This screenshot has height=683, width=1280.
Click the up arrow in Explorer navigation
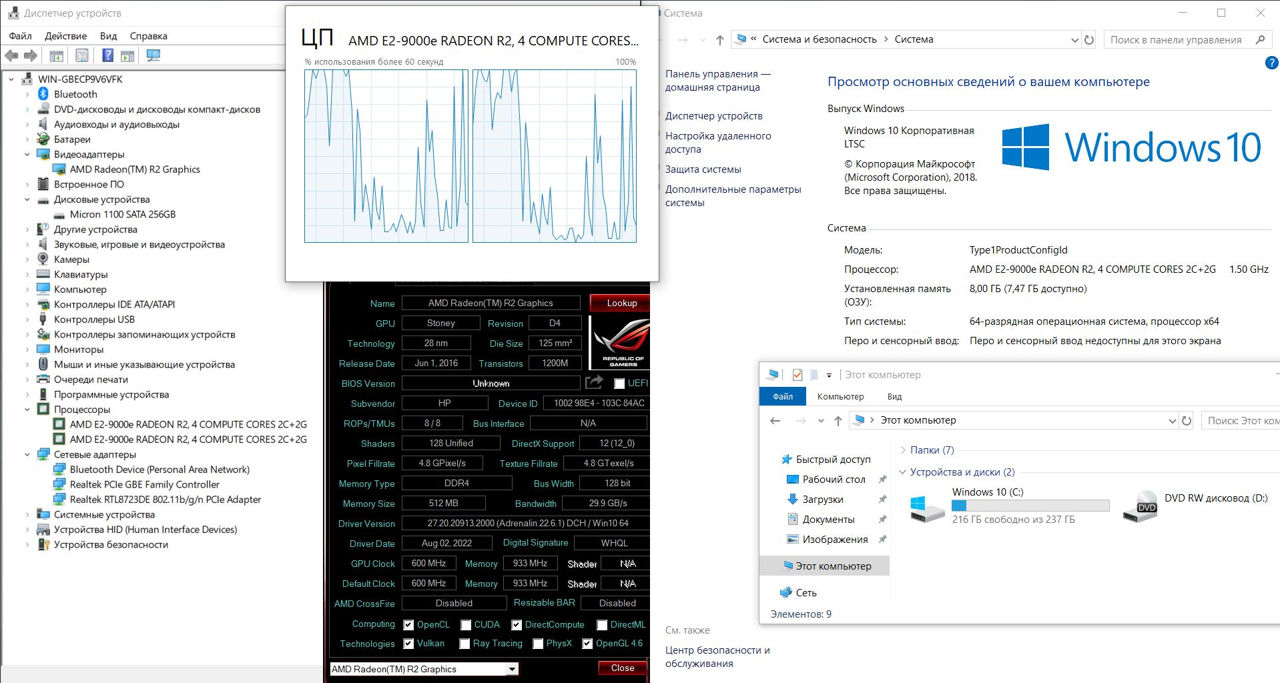[837, 421]
